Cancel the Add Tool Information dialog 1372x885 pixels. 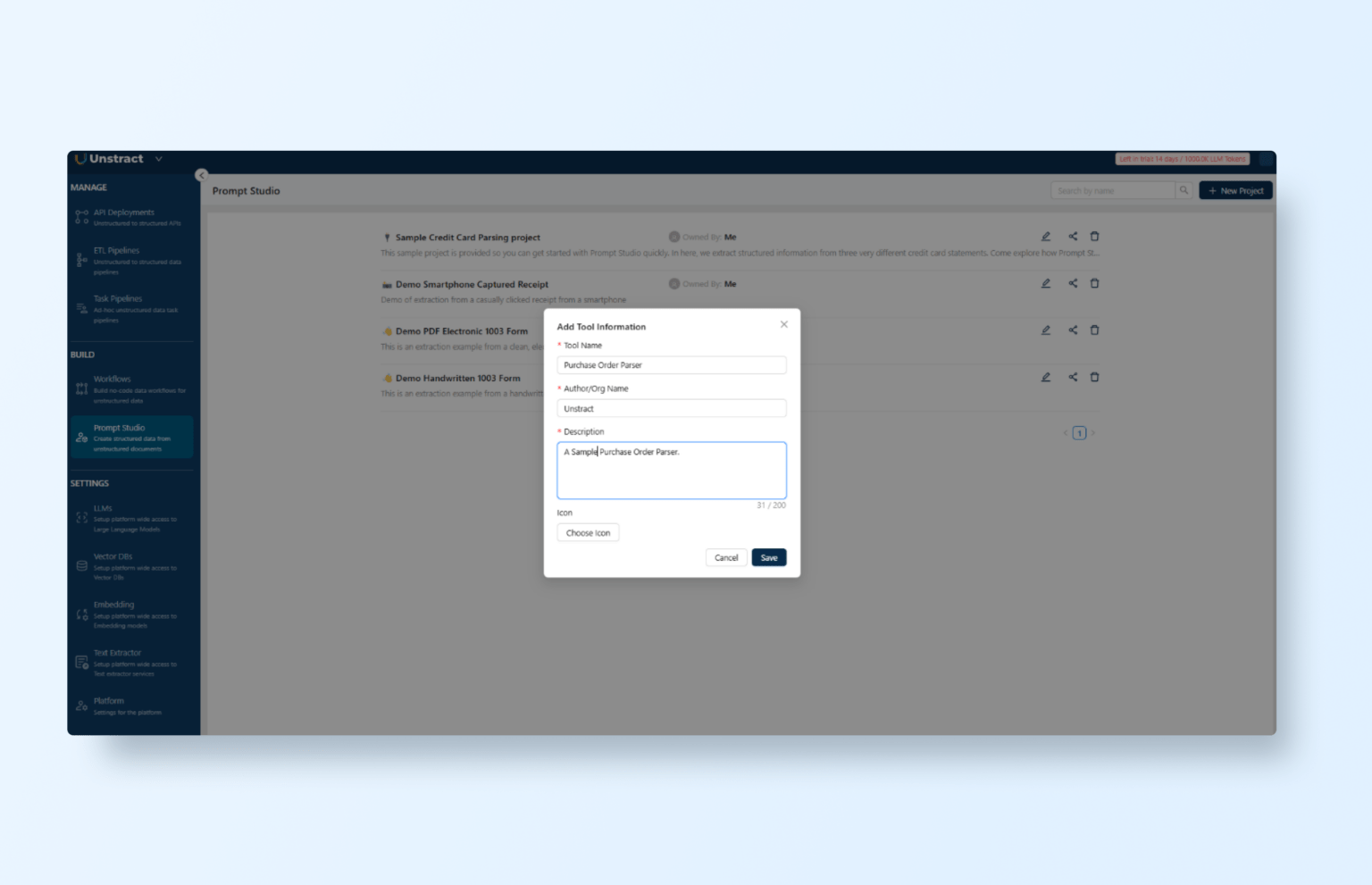[x=726, y=557]
